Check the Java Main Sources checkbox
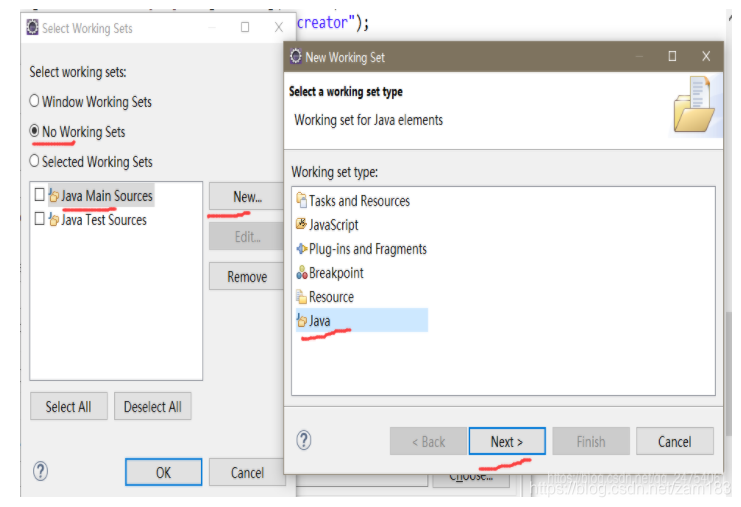This screenshot has width=741, height=507. 40,195
